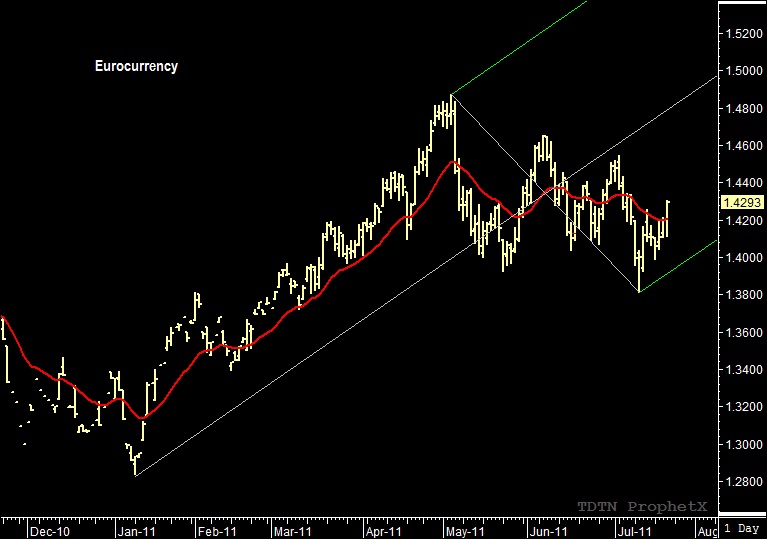767x539 pixels.
Task: Click the 1.4000 price axis label
Action: point(744,257)
